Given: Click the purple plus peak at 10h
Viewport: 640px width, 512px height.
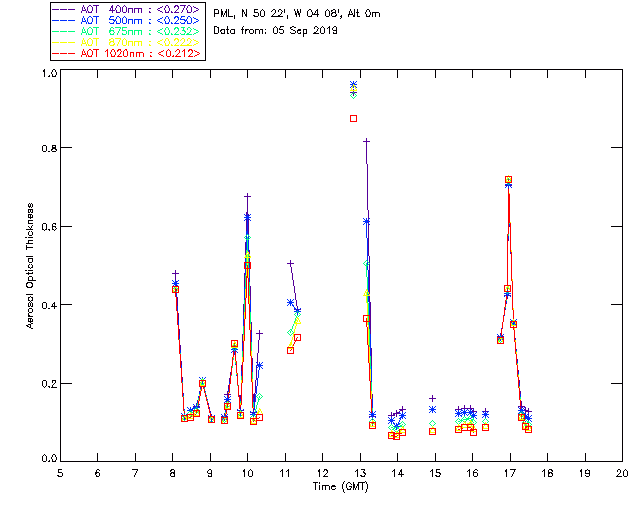Looking at the screenshot, I should (x=247, y=196).
